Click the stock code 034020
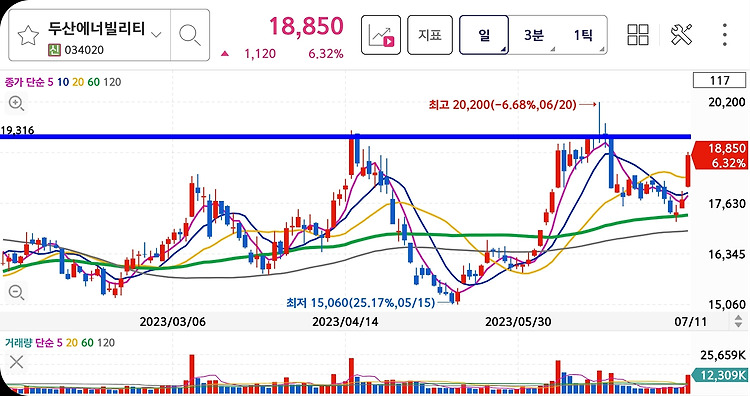The height and width of the screenshot is (396, 750). (x=84, y=50)
